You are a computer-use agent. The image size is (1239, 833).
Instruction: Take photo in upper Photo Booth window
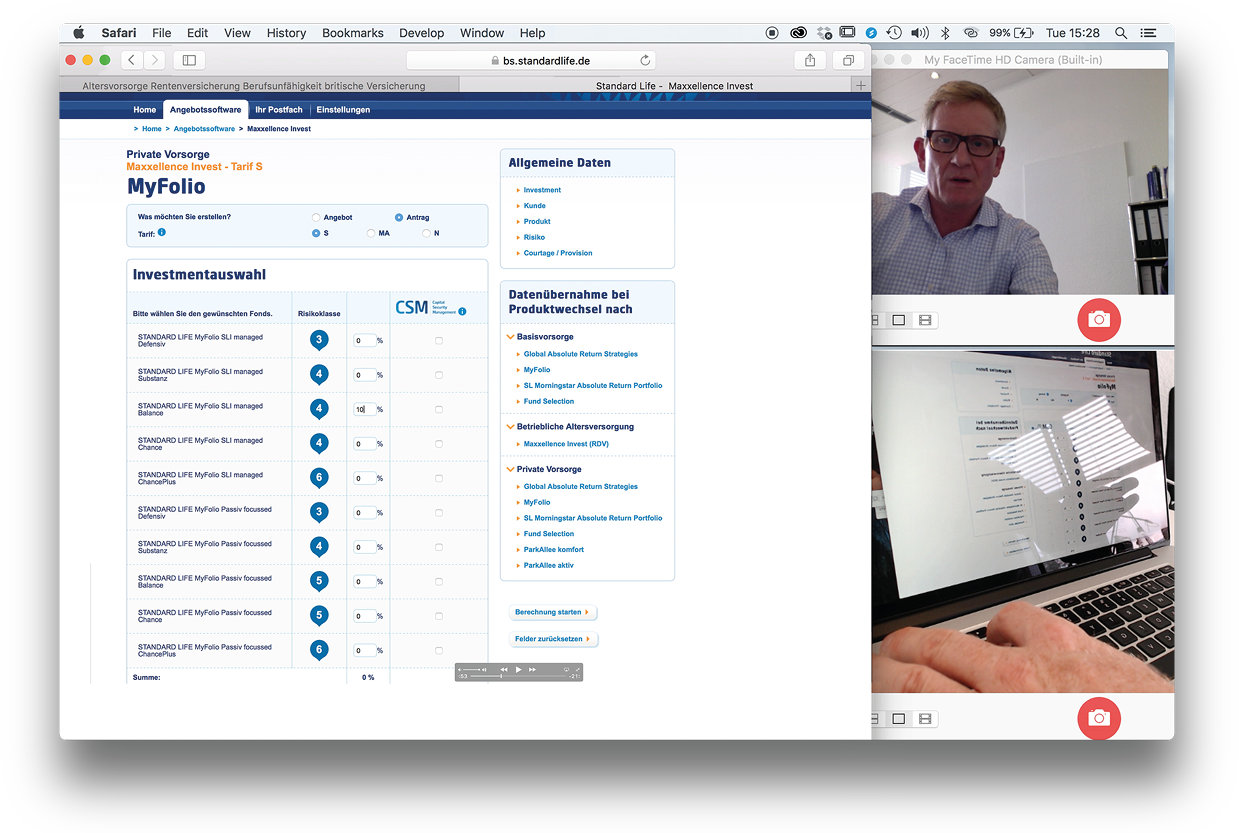tap(1099, 319)
